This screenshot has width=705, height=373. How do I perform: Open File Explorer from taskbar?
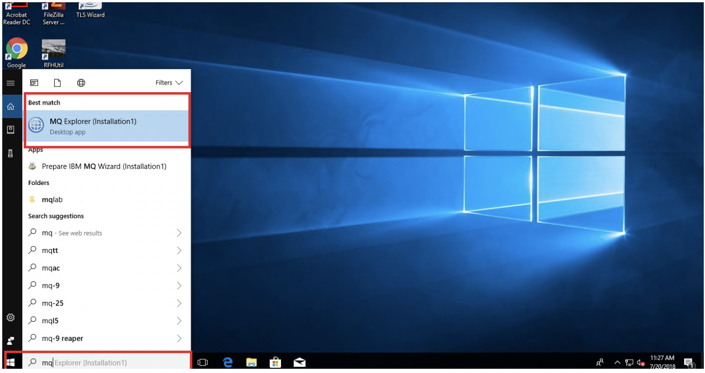(251, 362)
